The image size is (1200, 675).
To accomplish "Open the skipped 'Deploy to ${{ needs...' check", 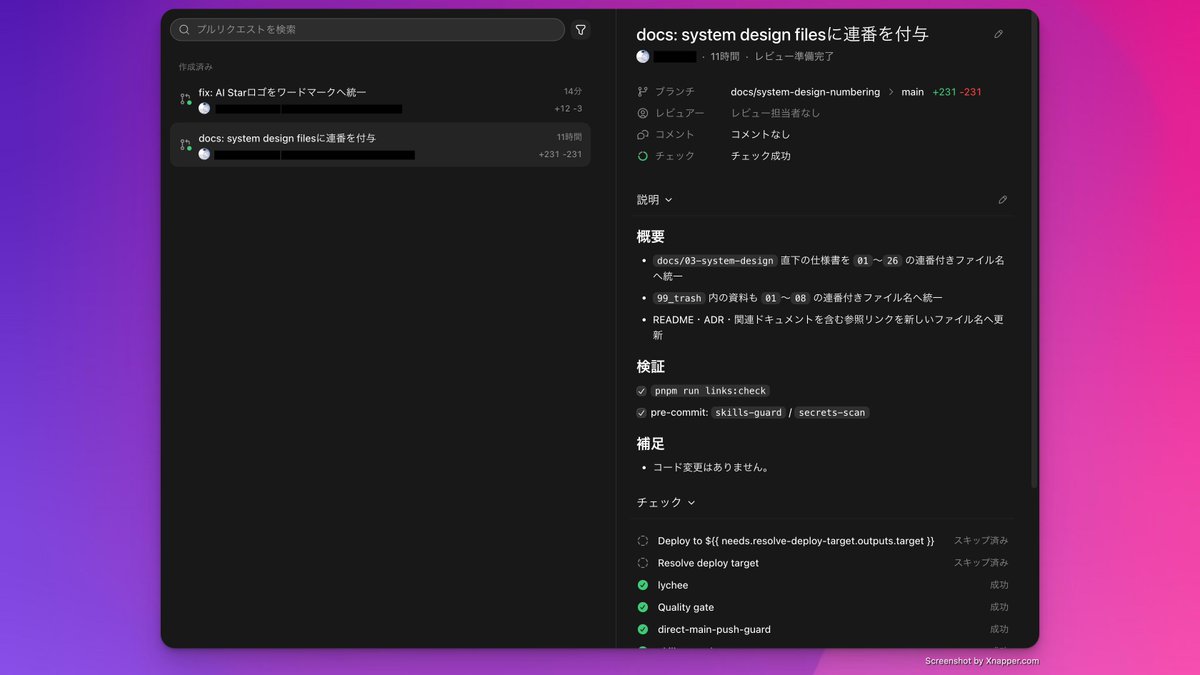I will (823, 541).
